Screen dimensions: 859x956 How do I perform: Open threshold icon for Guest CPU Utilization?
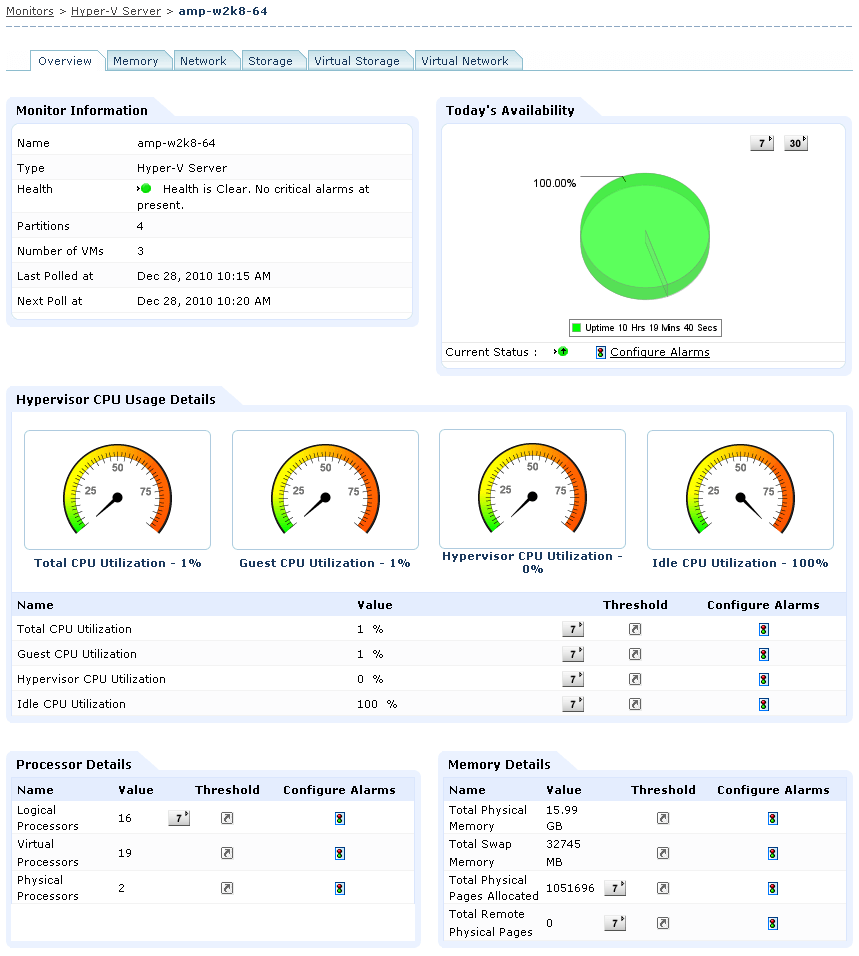pos(635,654)
